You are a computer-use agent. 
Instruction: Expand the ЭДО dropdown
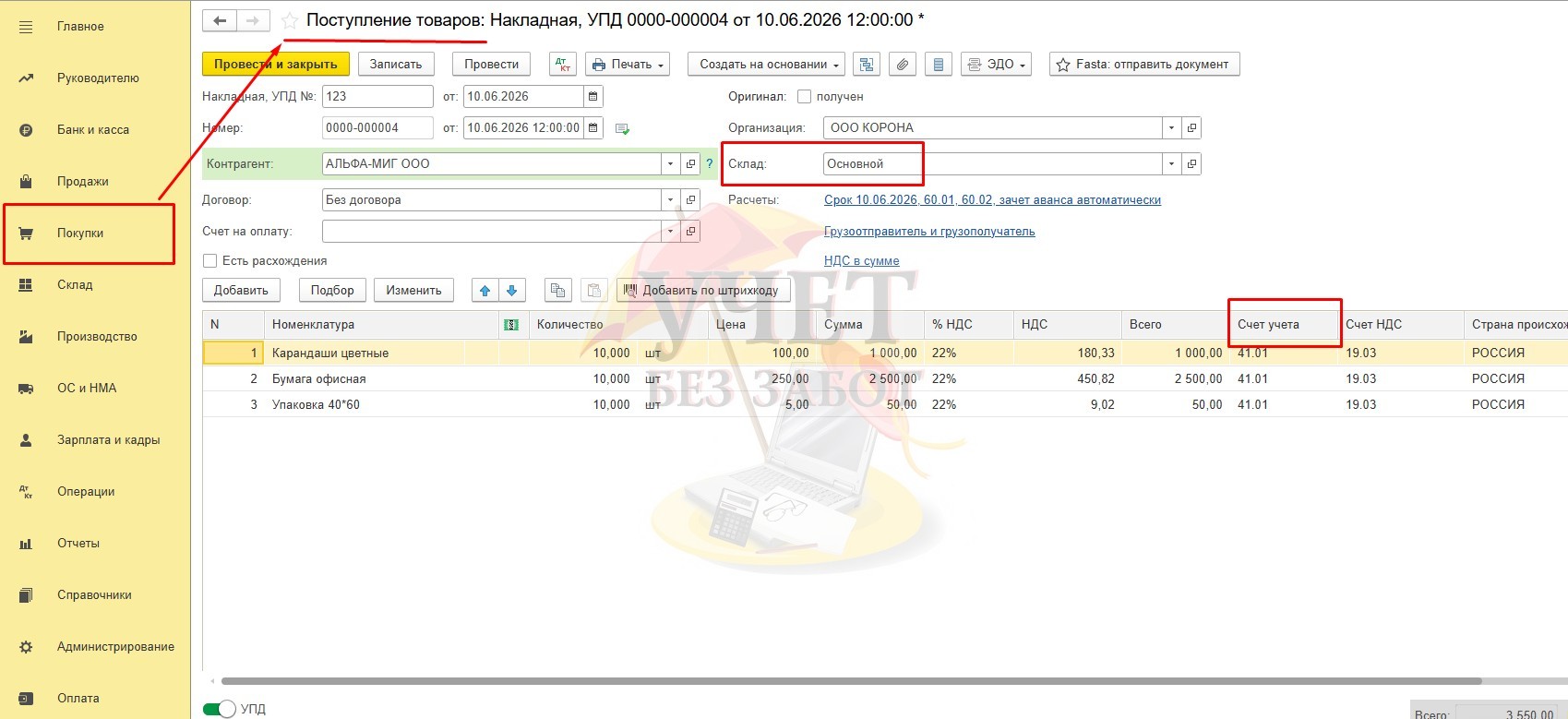point(996,65)
